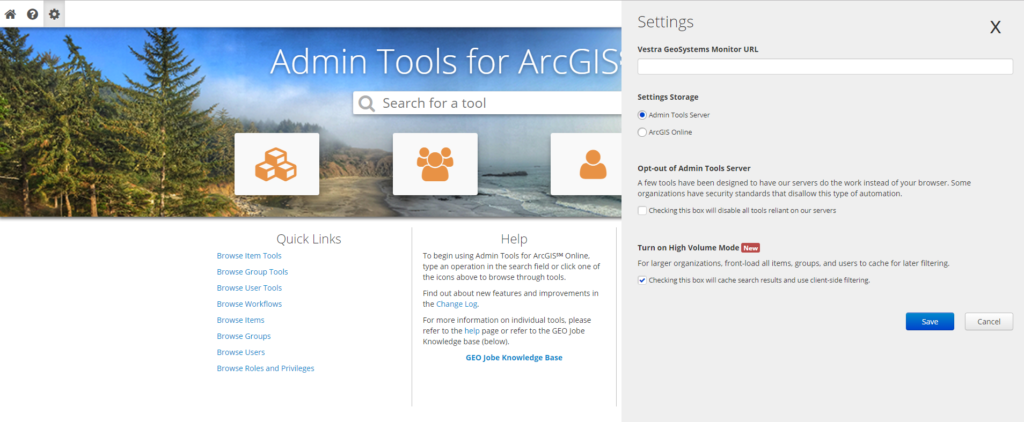The image size is (1024, 422).
Task: Open Browse Workflows link
Action: [249, 304]
